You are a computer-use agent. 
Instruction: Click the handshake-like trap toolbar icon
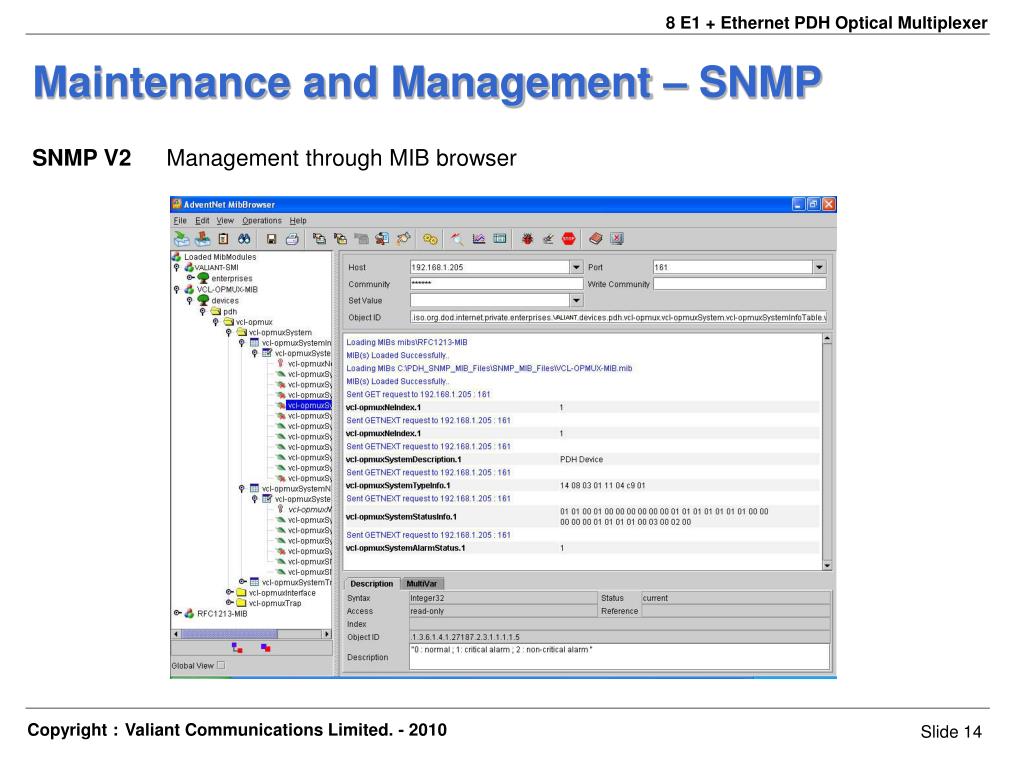point(404,239)
